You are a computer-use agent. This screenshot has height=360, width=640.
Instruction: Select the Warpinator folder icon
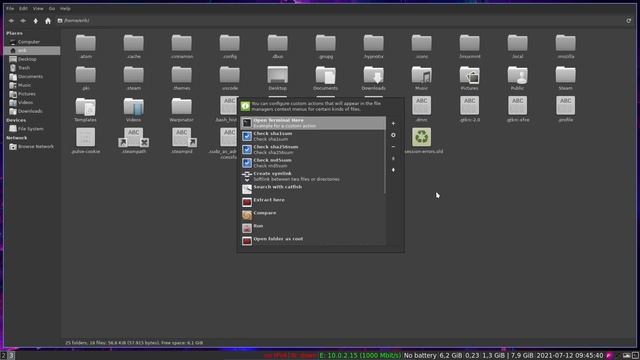point(182,107)
